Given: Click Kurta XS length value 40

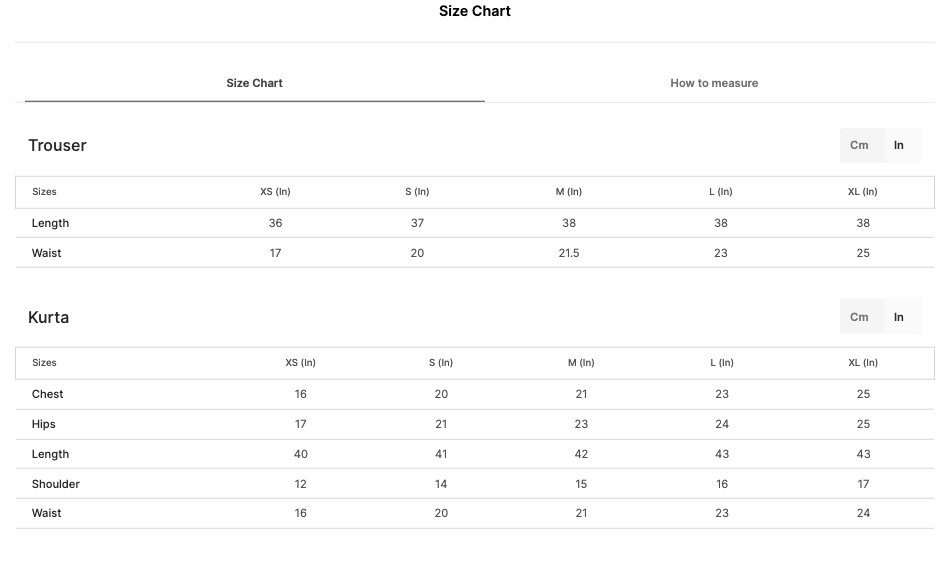Looking at the screenshot, I should point(300,454).
